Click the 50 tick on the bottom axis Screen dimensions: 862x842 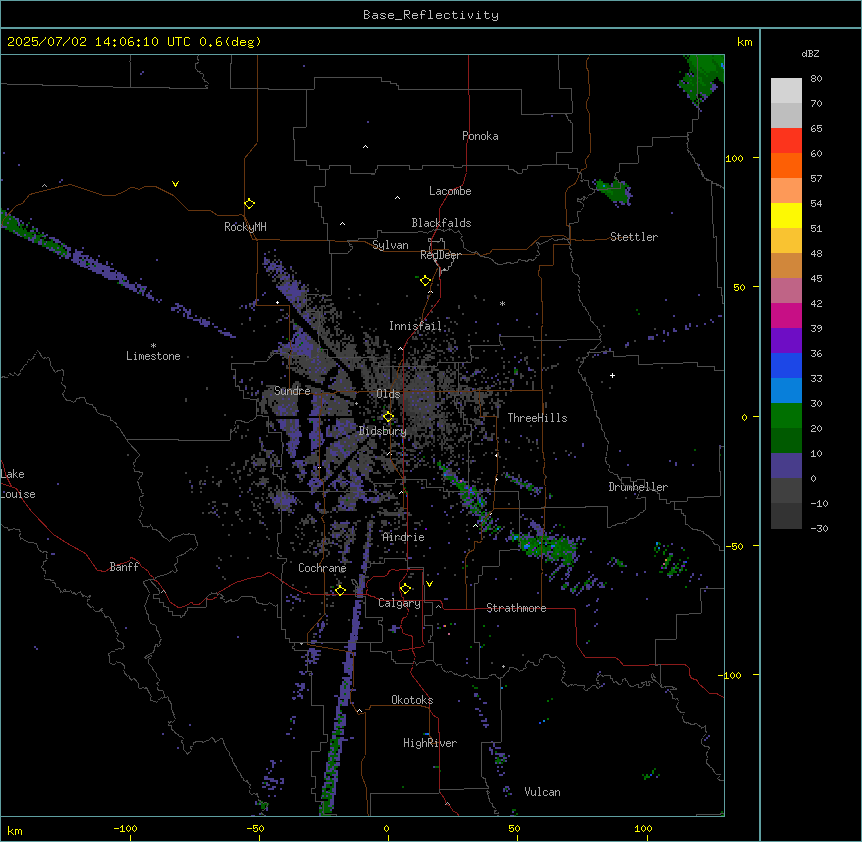pos(514,828)
